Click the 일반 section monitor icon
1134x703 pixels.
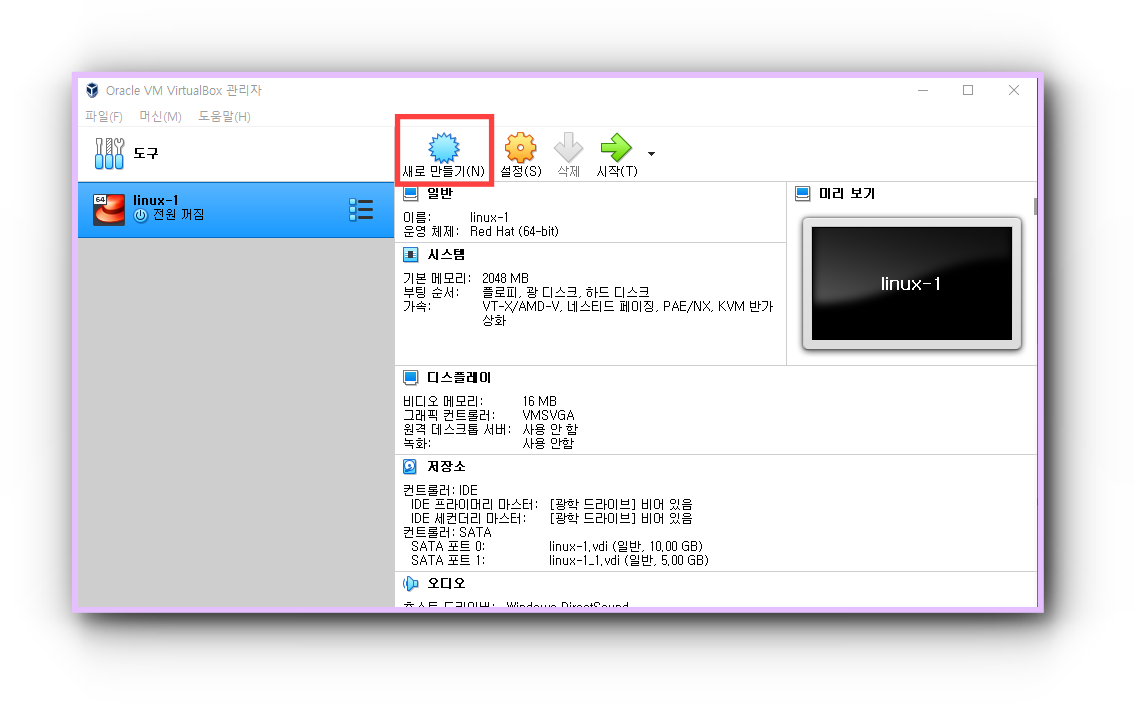pyautogui.click(x=410, y=193)
